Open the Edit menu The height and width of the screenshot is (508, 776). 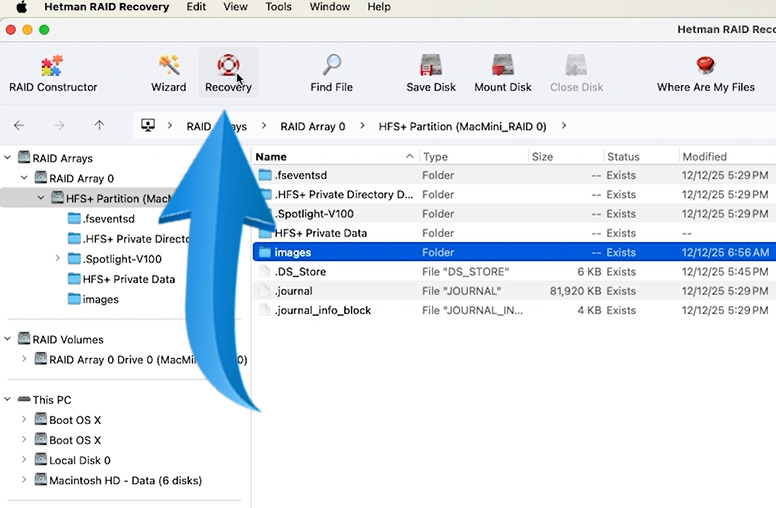(x=196, y=7)
